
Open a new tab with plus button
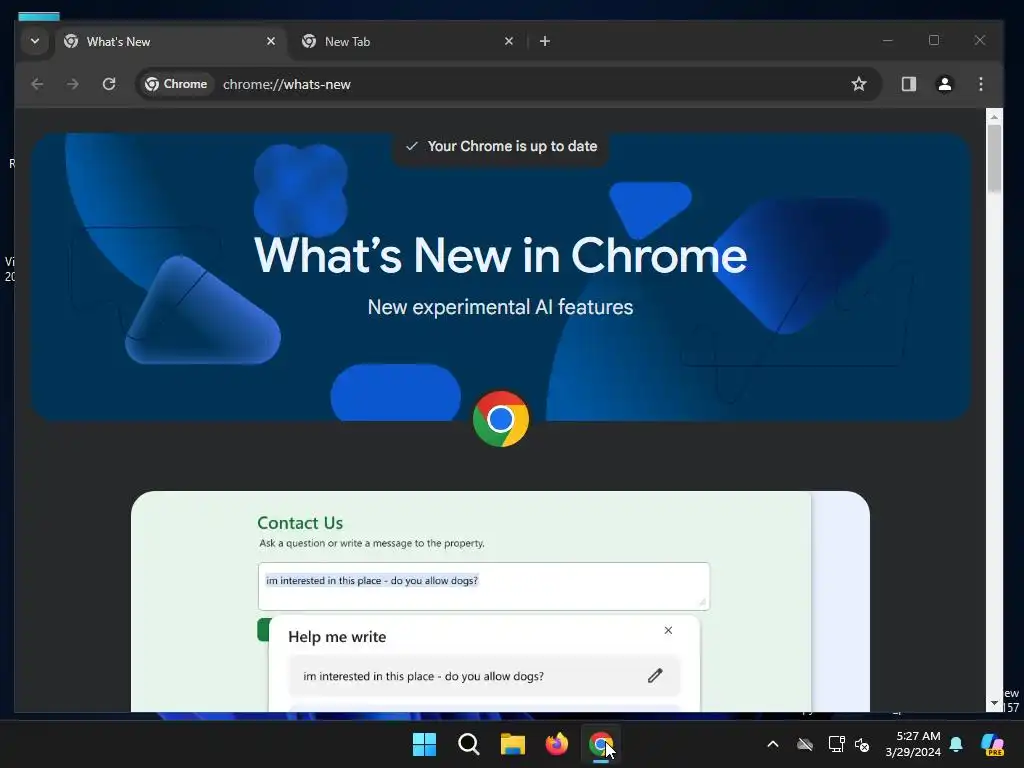click(545, 41)
